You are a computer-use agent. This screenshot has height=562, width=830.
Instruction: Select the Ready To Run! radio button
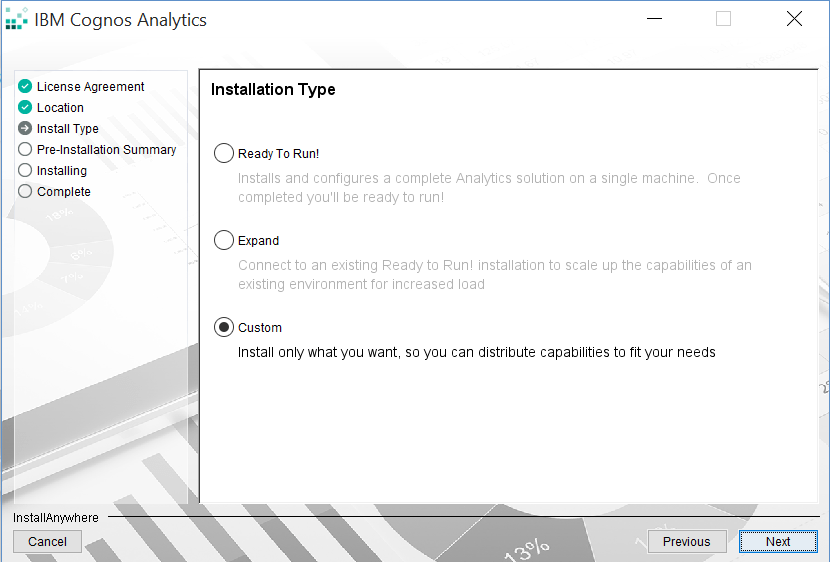point(224,153)
